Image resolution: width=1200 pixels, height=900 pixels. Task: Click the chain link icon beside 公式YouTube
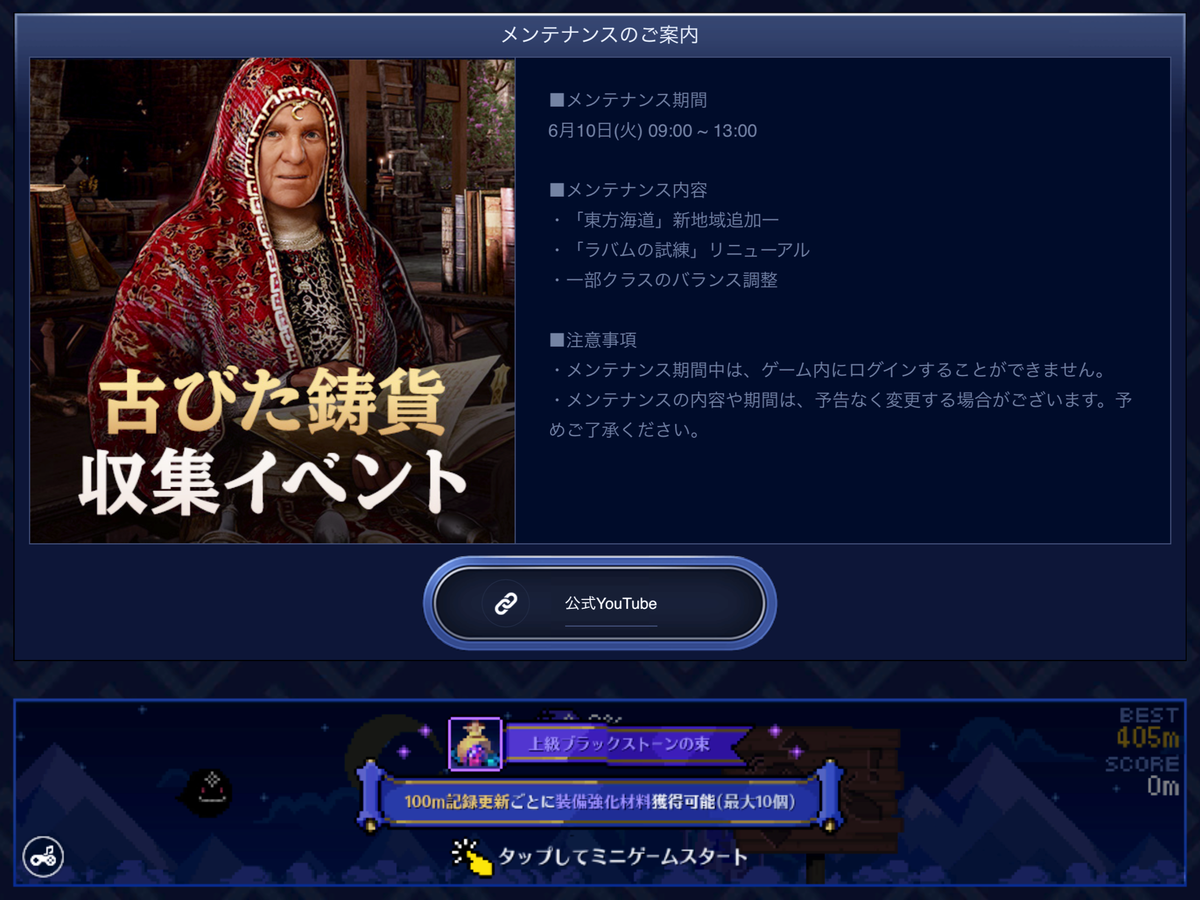506,603
